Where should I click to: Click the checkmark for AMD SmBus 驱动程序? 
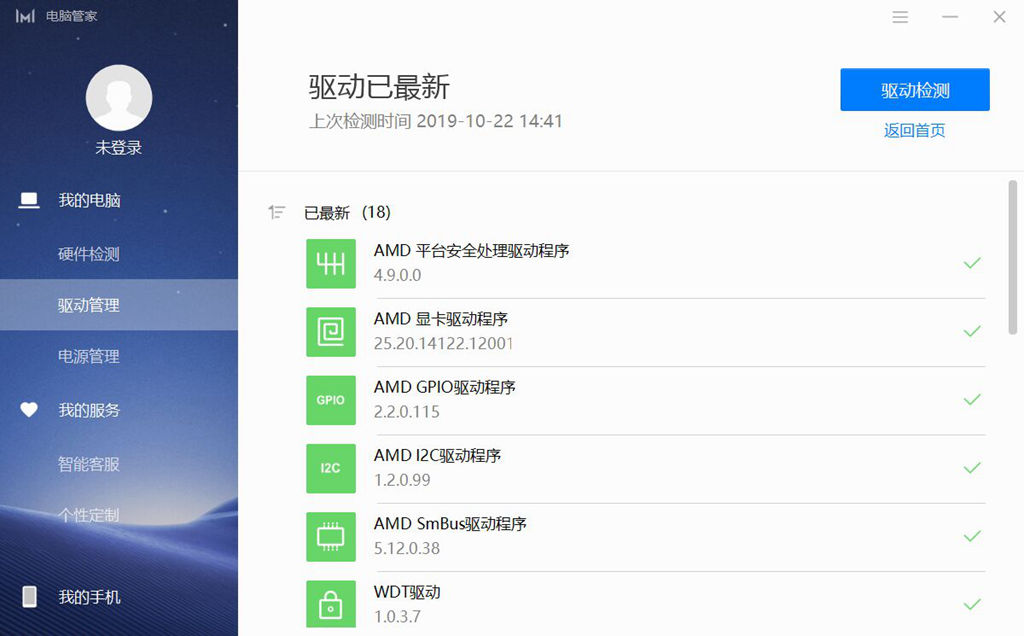(x=971, y=536)
